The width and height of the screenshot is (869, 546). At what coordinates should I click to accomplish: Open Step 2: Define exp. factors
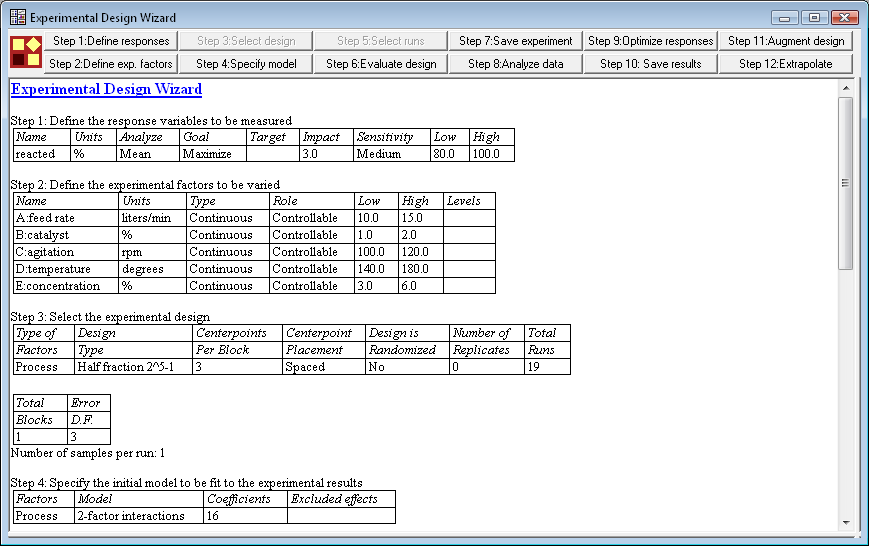(x=111, y=64)
